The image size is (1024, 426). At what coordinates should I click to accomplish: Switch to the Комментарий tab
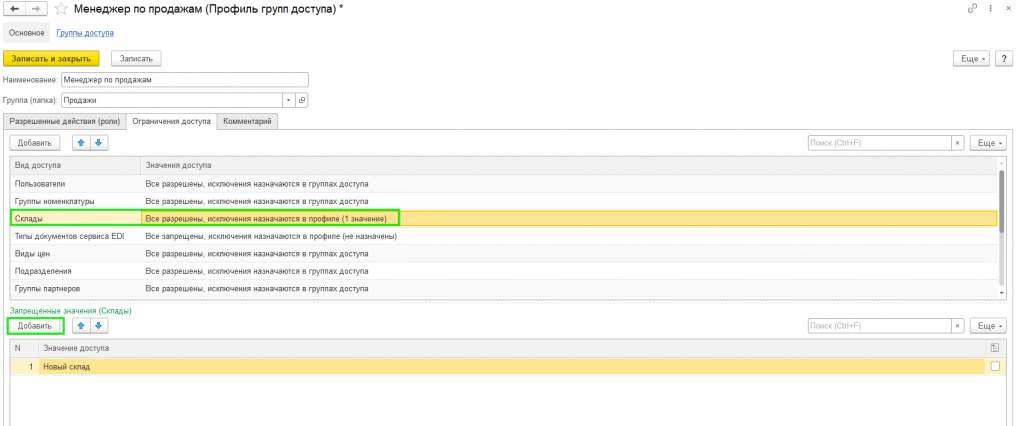(x=248, y=122)
